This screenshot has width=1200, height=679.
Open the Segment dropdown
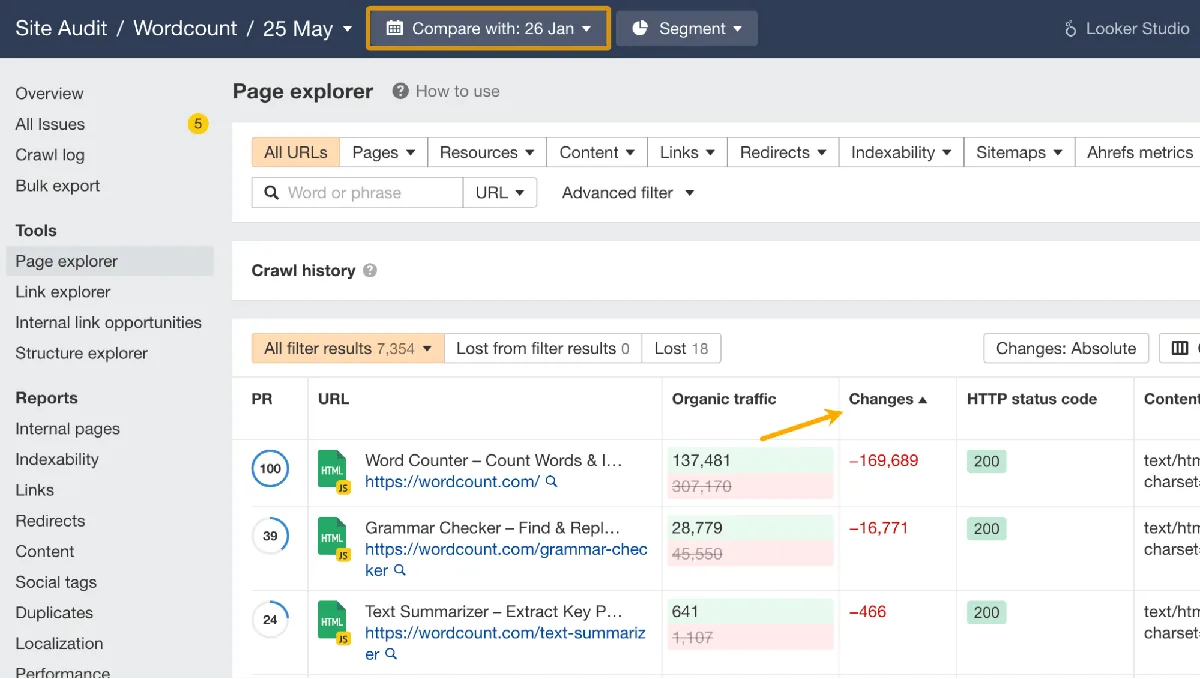(687, 29)
